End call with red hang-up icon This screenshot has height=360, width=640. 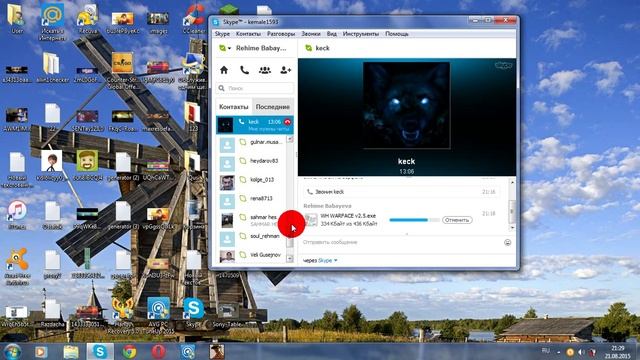(287, 122)
